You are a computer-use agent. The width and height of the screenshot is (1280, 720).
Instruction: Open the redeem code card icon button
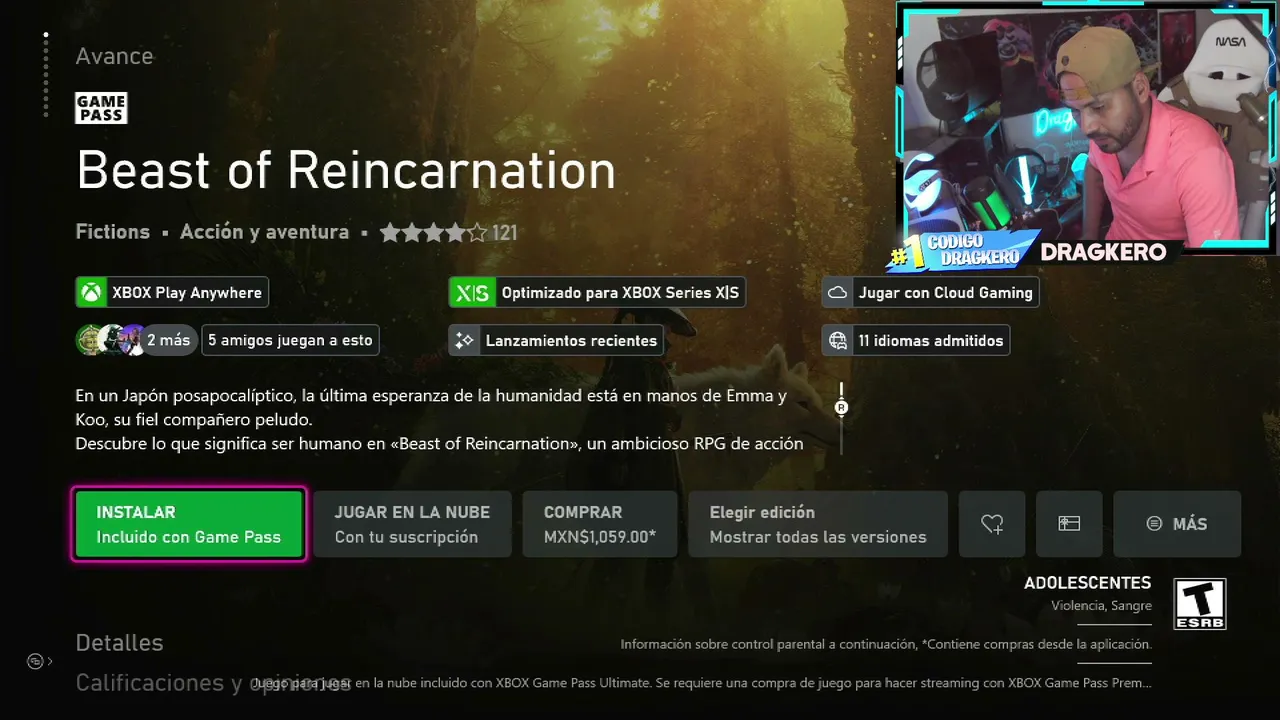pyautogui.click(x=1069, y=524)
